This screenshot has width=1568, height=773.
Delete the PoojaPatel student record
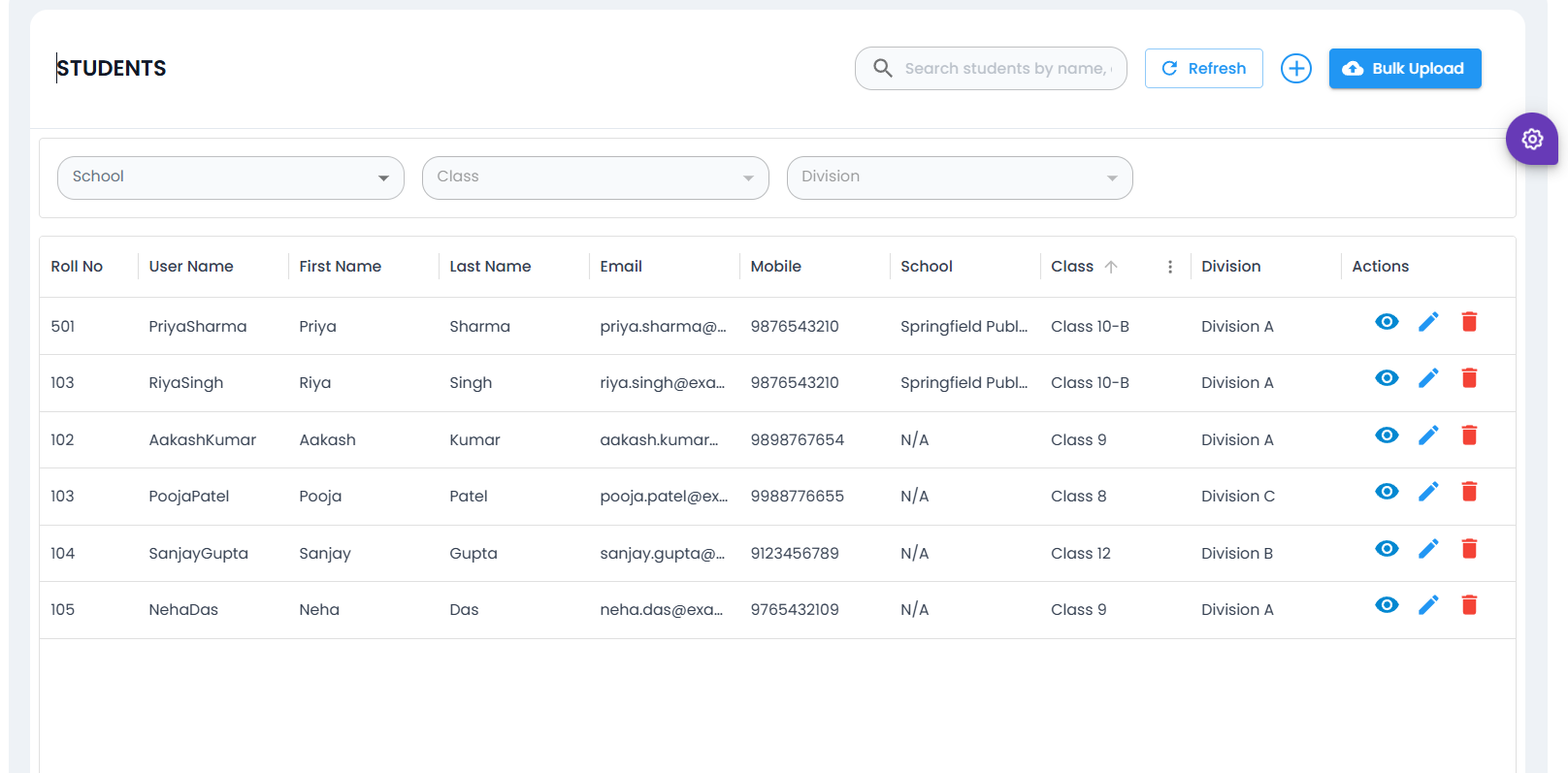(1469, 492)
